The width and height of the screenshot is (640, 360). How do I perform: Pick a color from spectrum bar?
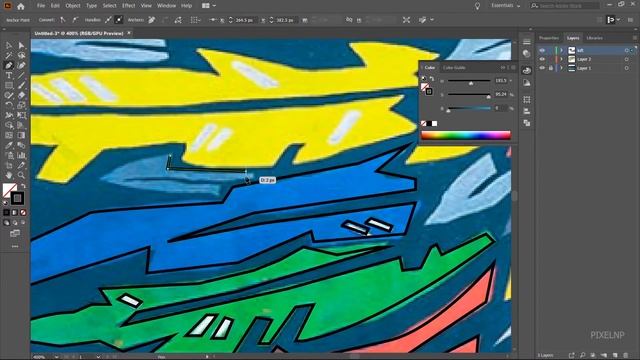coord(466,136)
